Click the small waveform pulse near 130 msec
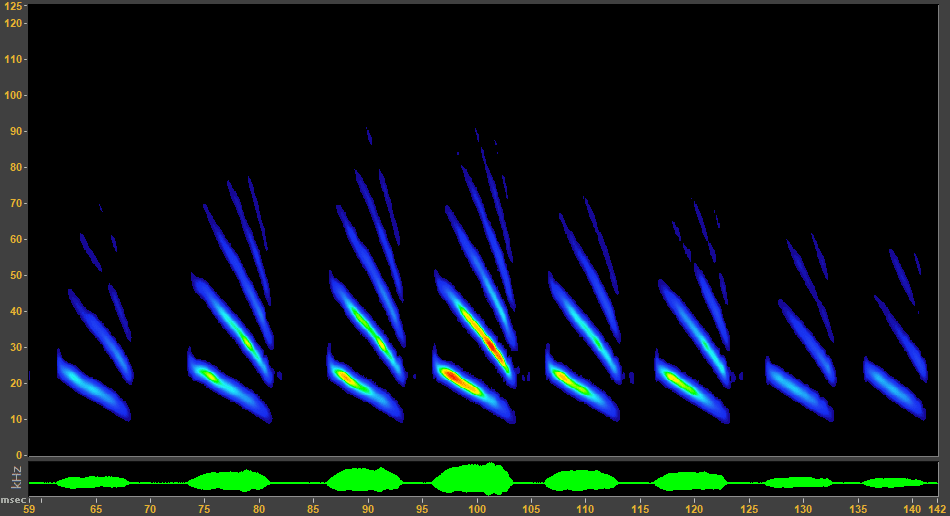Screen dimensions: 950x516 [799, 483]
